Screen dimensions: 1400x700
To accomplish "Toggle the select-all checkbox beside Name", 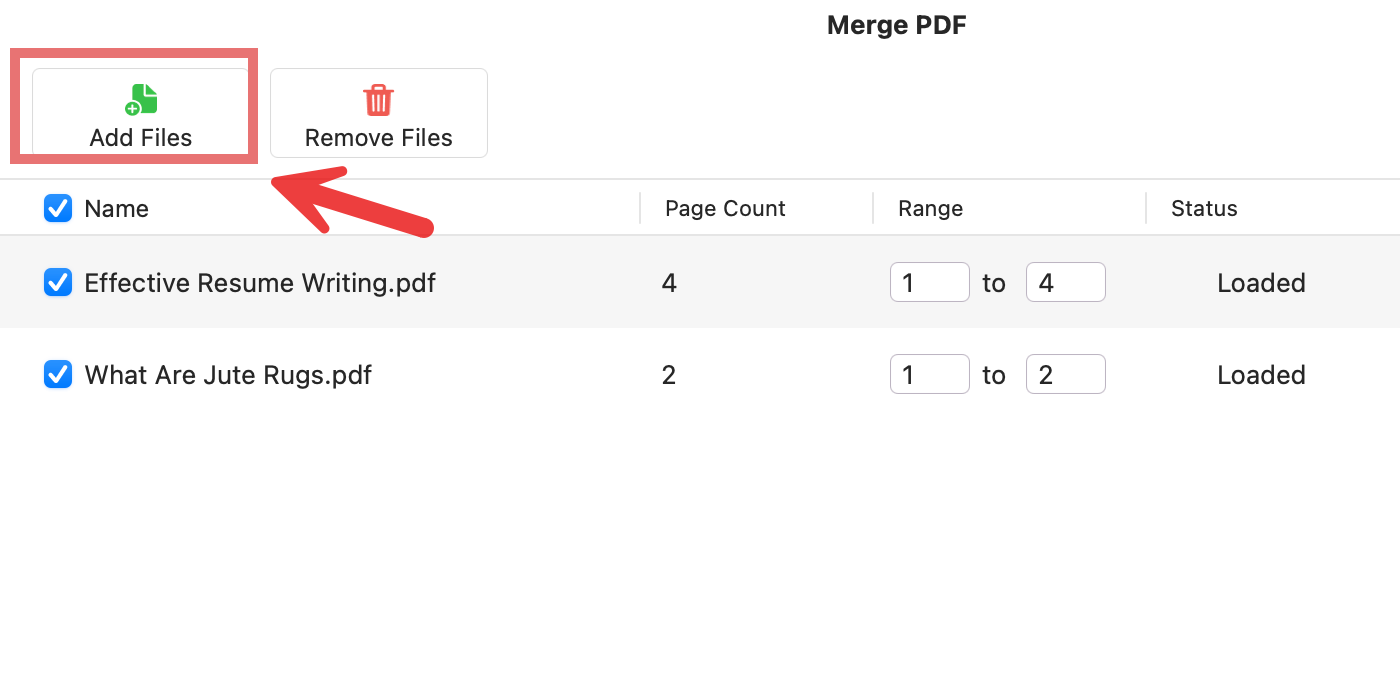I will point(58,208).
